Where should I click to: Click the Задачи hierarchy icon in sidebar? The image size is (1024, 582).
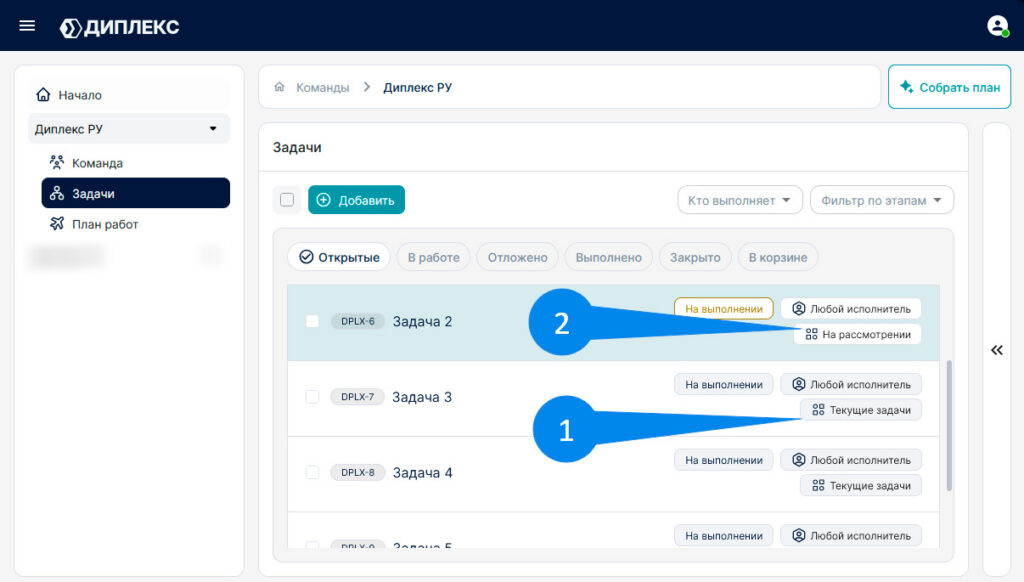pyautogui.click(x=57, y=193)
